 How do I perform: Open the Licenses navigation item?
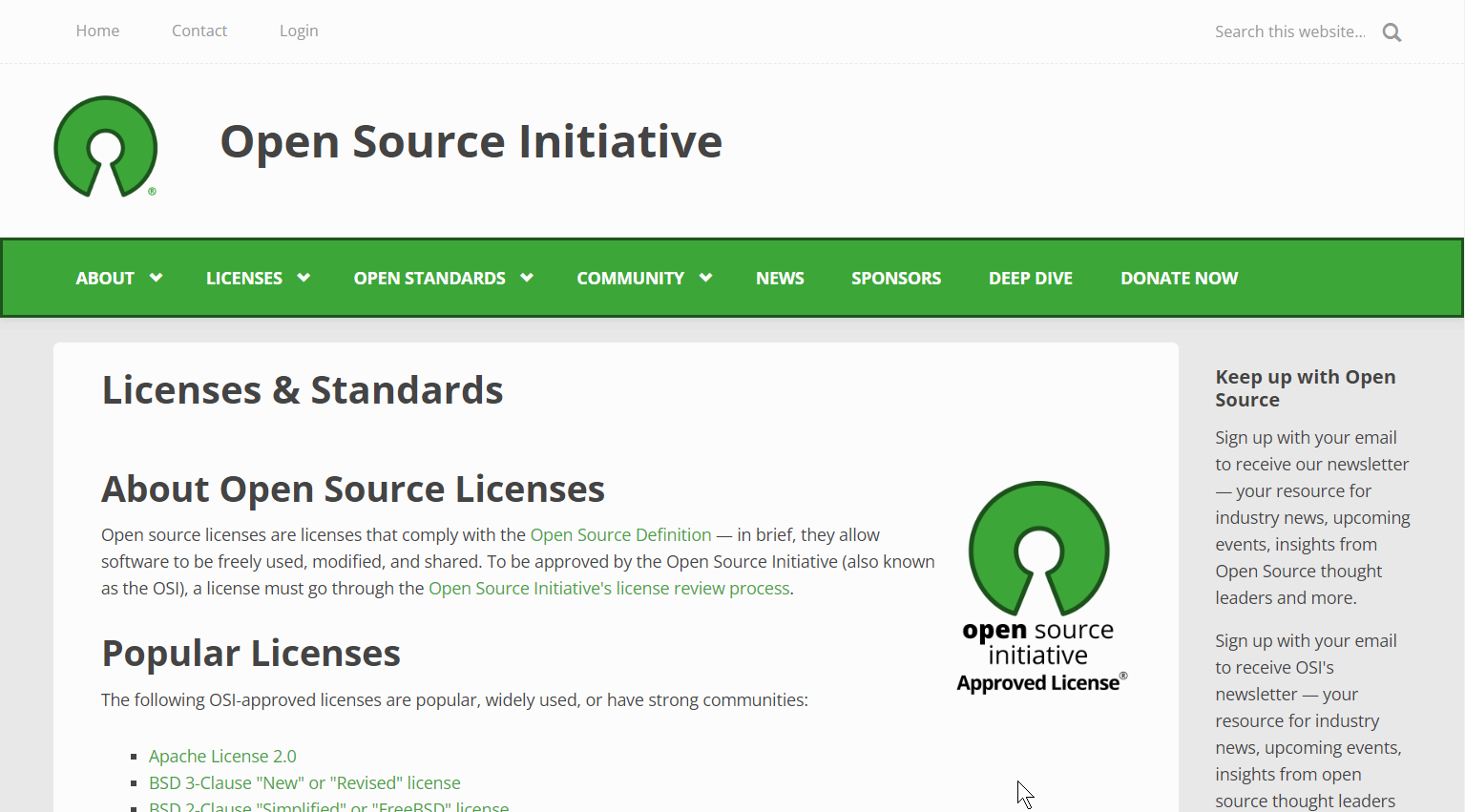244,278
